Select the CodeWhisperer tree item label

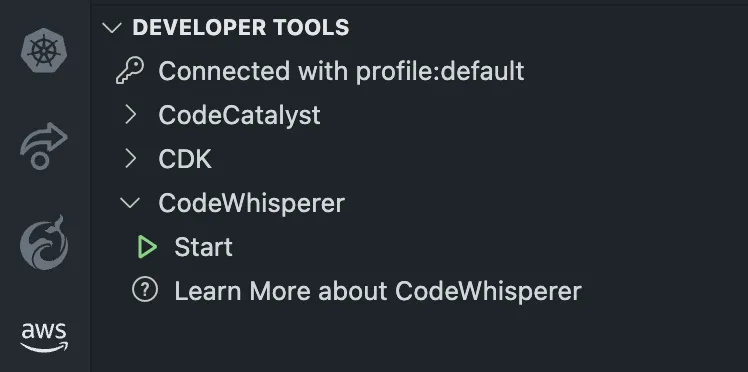pos(251,203)
